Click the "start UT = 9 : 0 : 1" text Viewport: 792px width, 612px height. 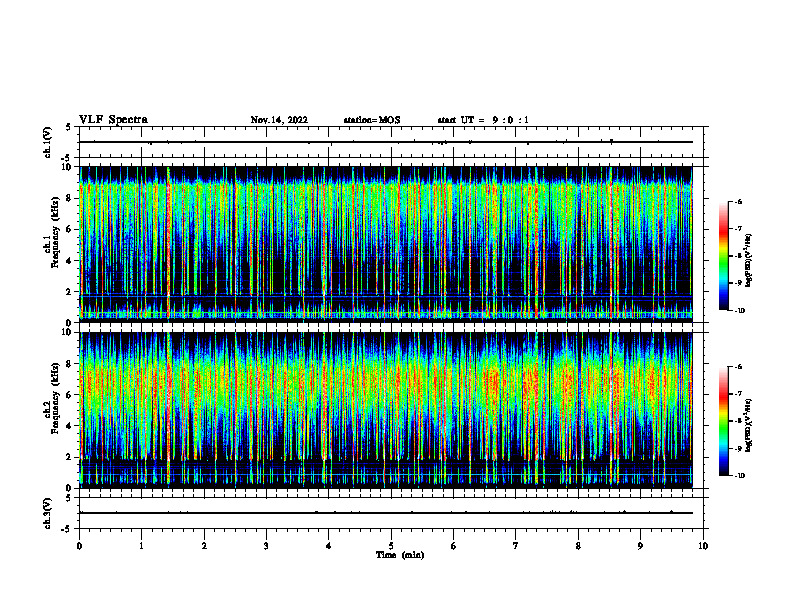(483, 120)
